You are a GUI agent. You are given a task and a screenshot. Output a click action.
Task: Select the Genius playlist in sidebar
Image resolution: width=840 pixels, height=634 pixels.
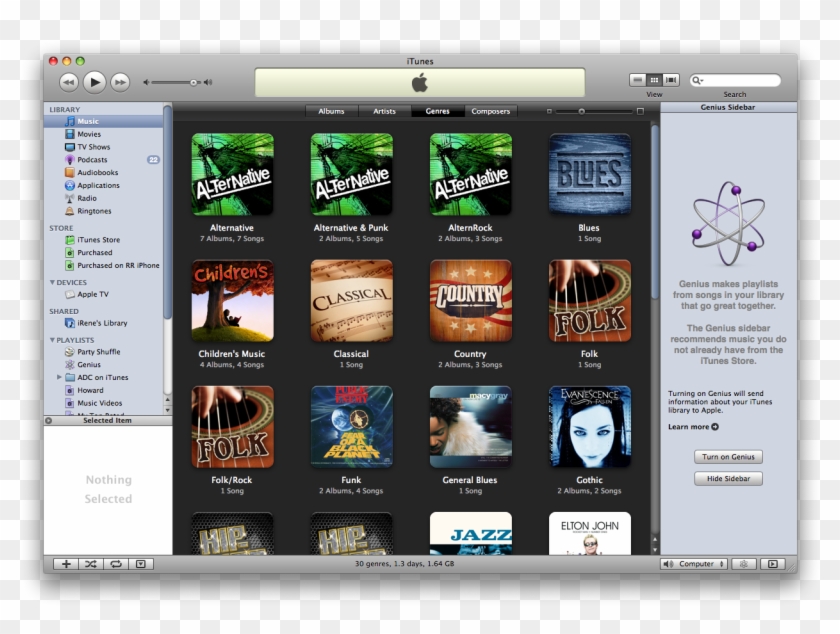pyautogui.click(x=87, y=364)
